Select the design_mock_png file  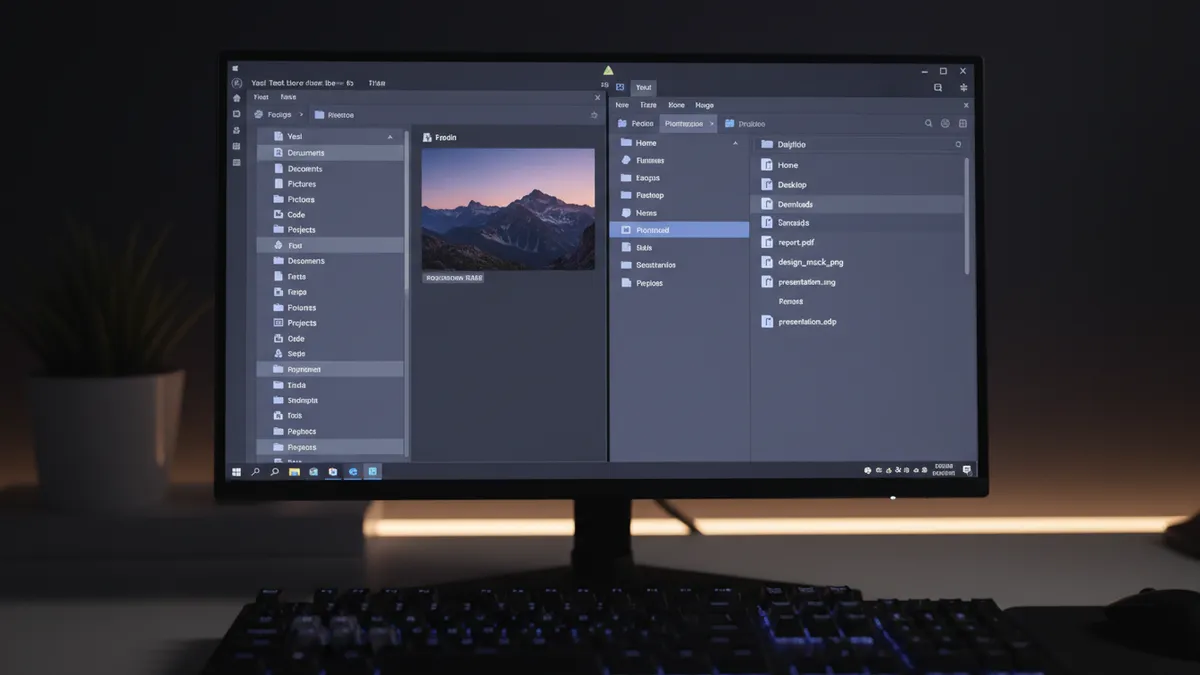click(x=810, y=262)
